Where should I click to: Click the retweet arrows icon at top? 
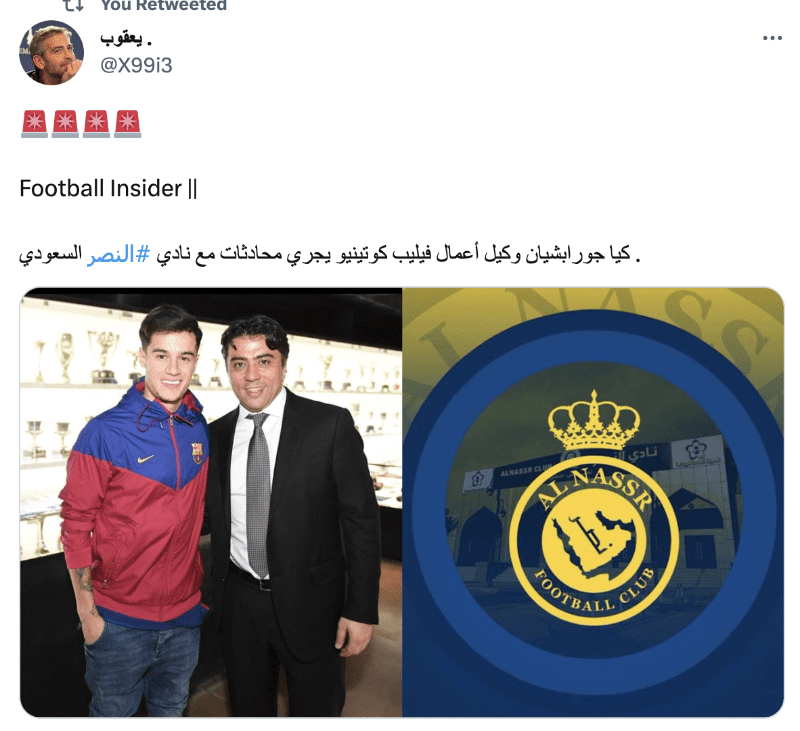tap(73, 6)
